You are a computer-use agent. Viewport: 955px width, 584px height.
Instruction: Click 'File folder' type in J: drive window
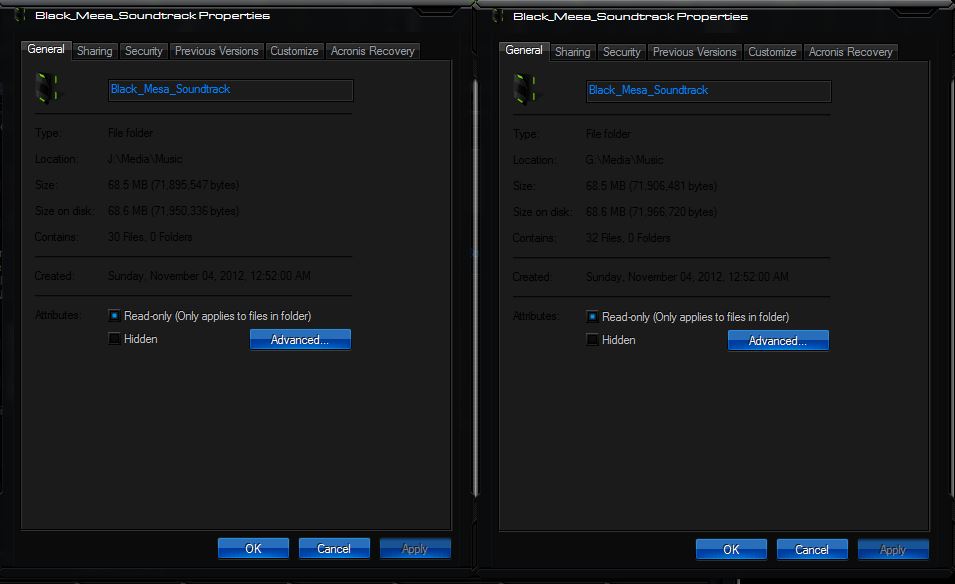point(130,133)
